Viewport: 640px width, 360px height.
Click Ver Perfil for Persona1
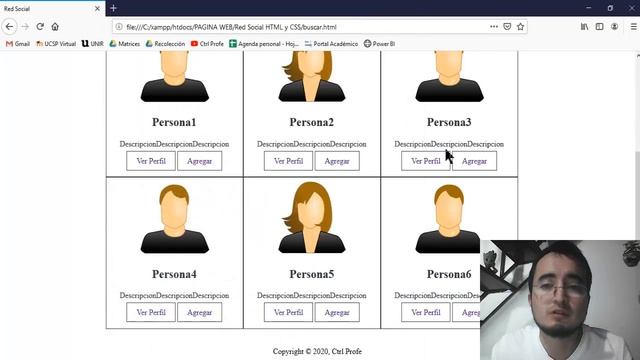click(151, 161)
